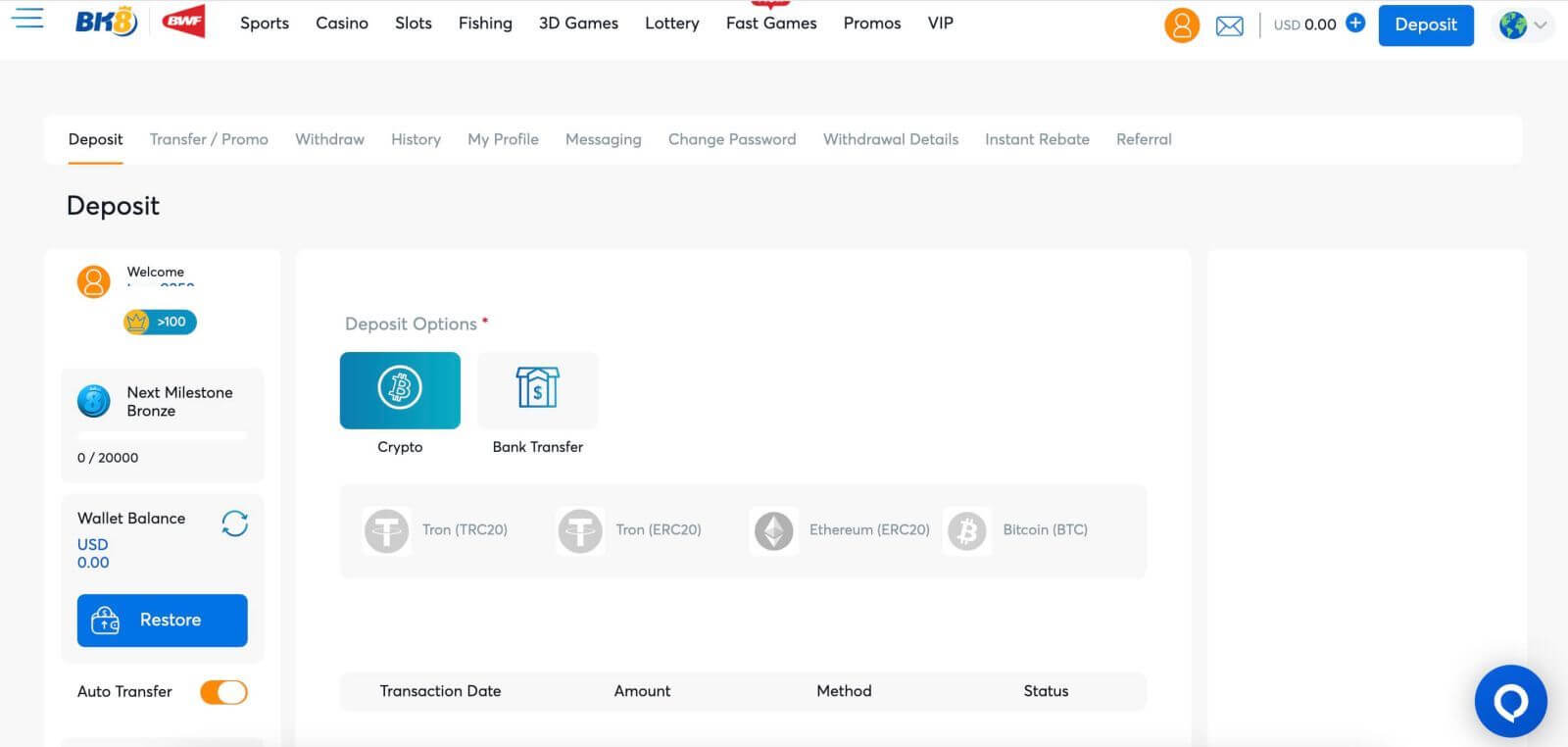Click the >100 VIP level badge
Viewport: 1568px width, 747px height.
161,322
